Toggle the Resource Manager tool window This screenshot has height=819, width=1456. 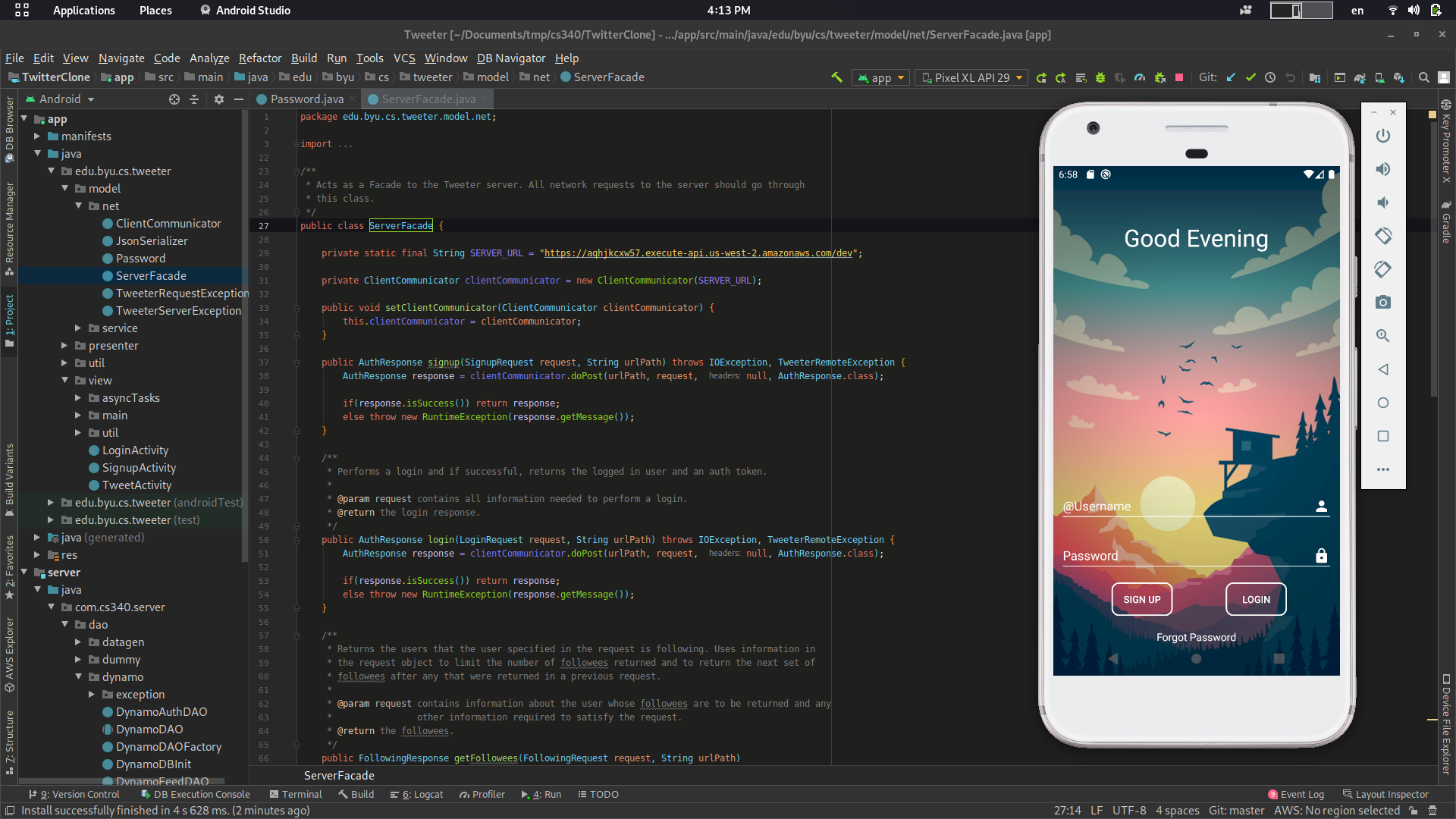[x=9, y=228]
